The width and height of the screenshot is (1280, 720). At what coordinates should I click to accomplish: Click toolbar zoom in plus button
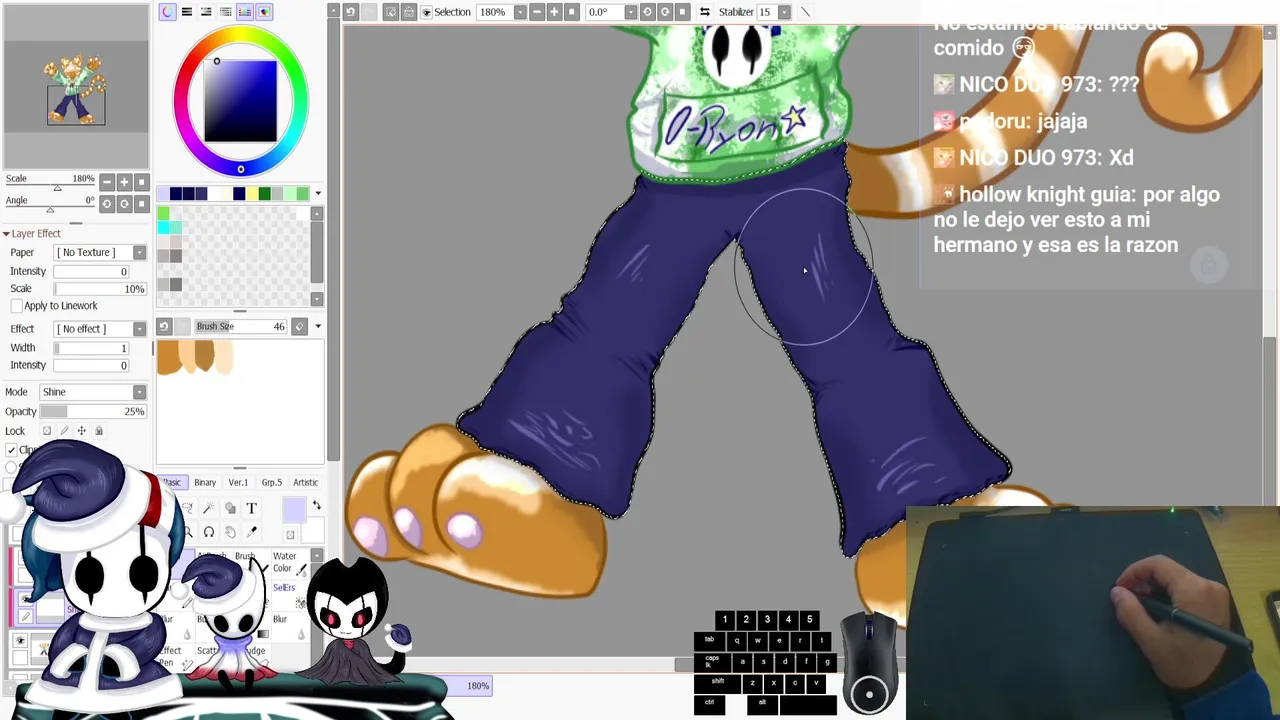pyautogui.click(x=554, y=12)
